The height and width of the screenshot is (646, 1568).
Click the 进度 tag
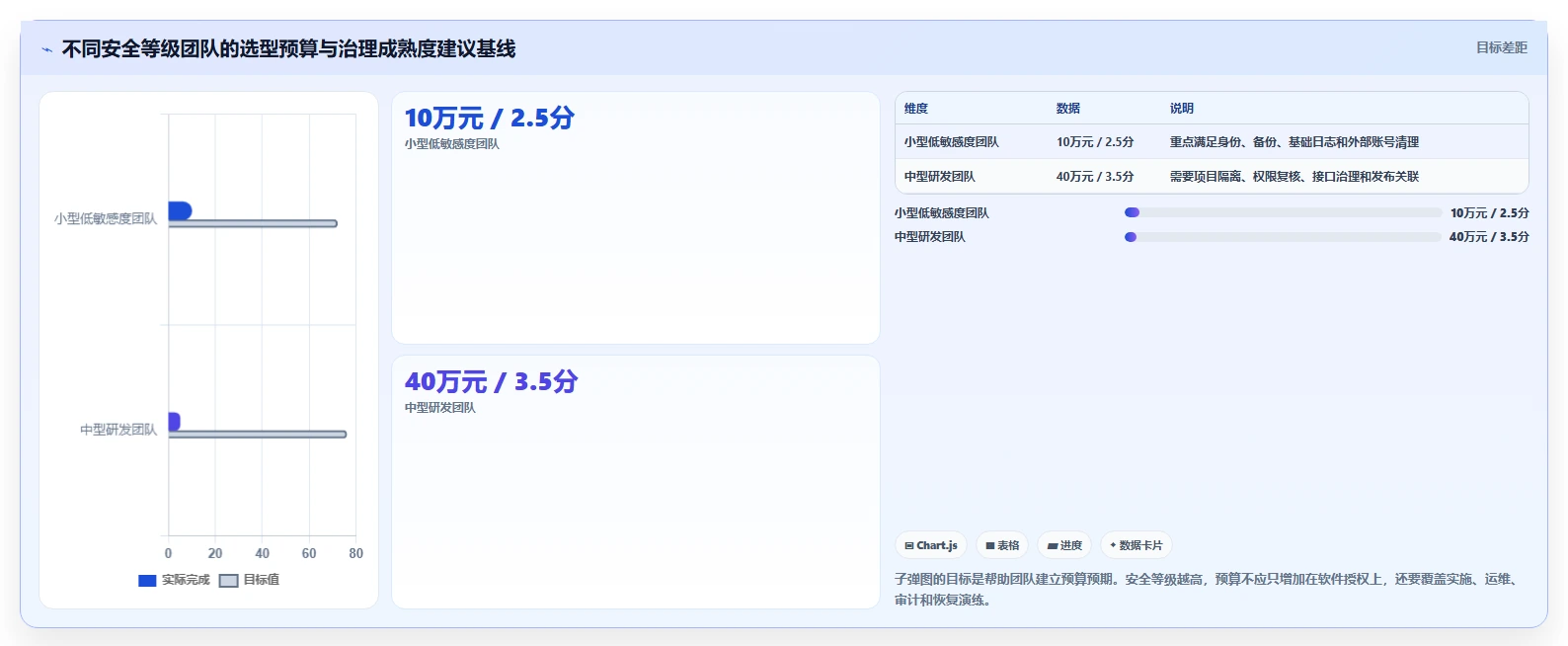pos(1064,545)
